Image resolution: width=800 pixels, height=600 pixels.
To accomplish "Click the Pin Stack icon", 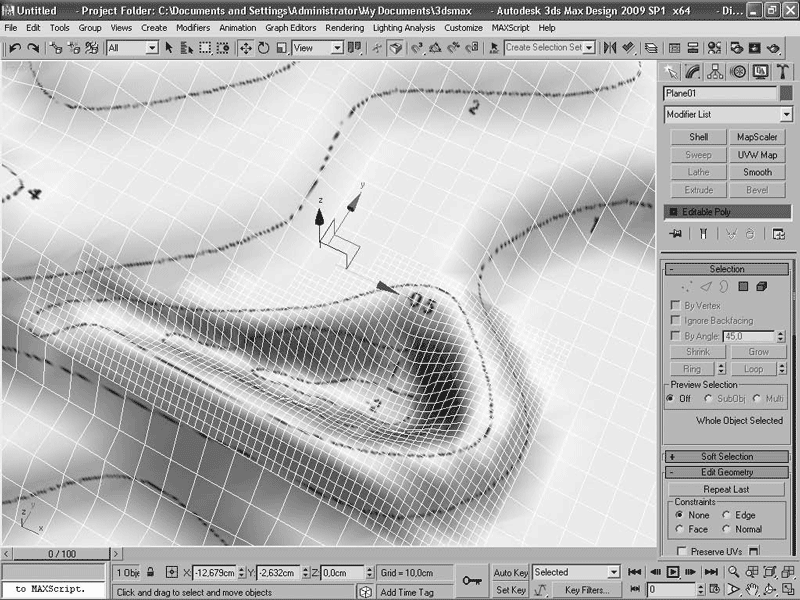I will click(x=676, y=234).
